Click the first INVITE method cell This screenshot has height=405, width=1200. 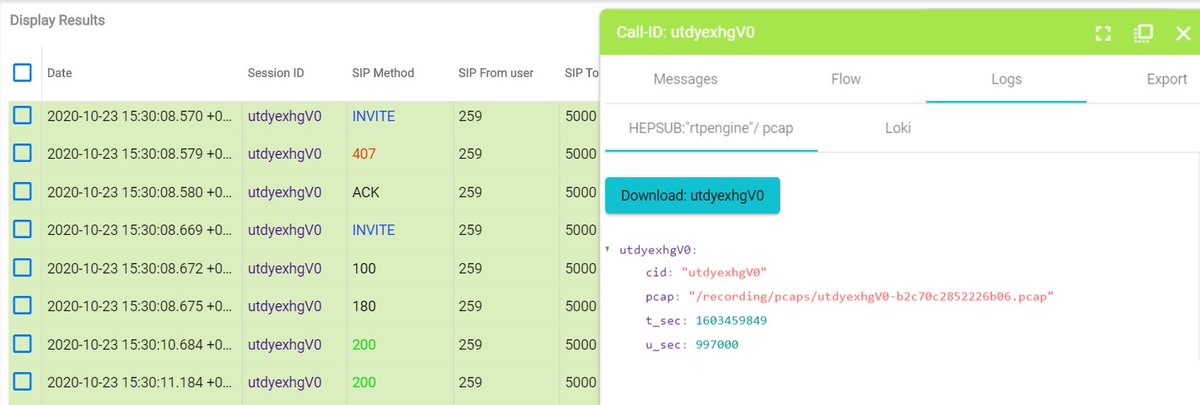tap(374, 116)
